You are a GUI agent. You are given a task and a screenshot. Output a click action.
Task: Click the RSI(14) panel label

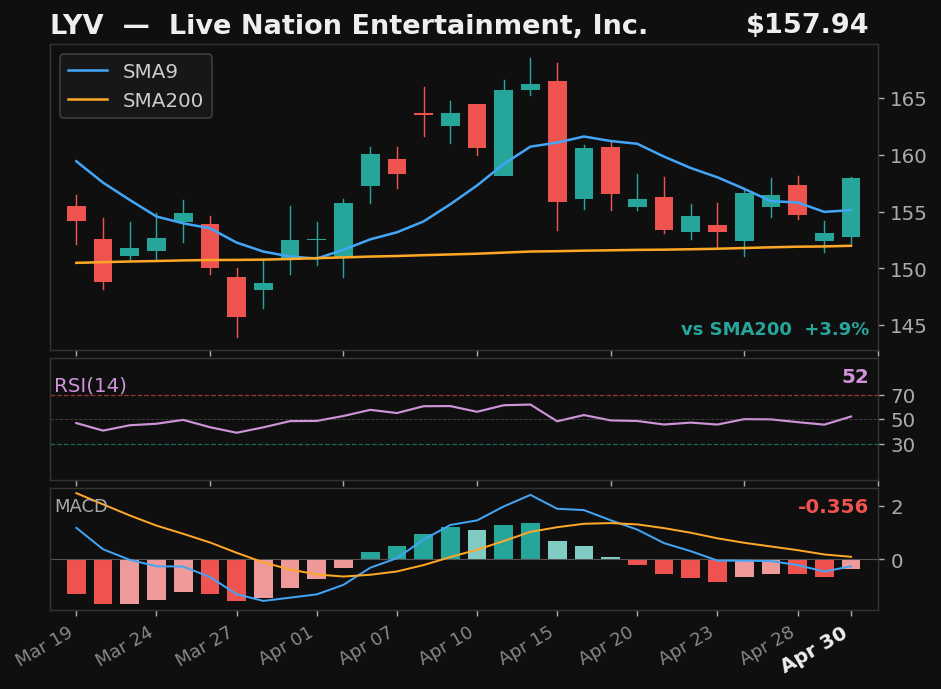[x=90, y=385]
